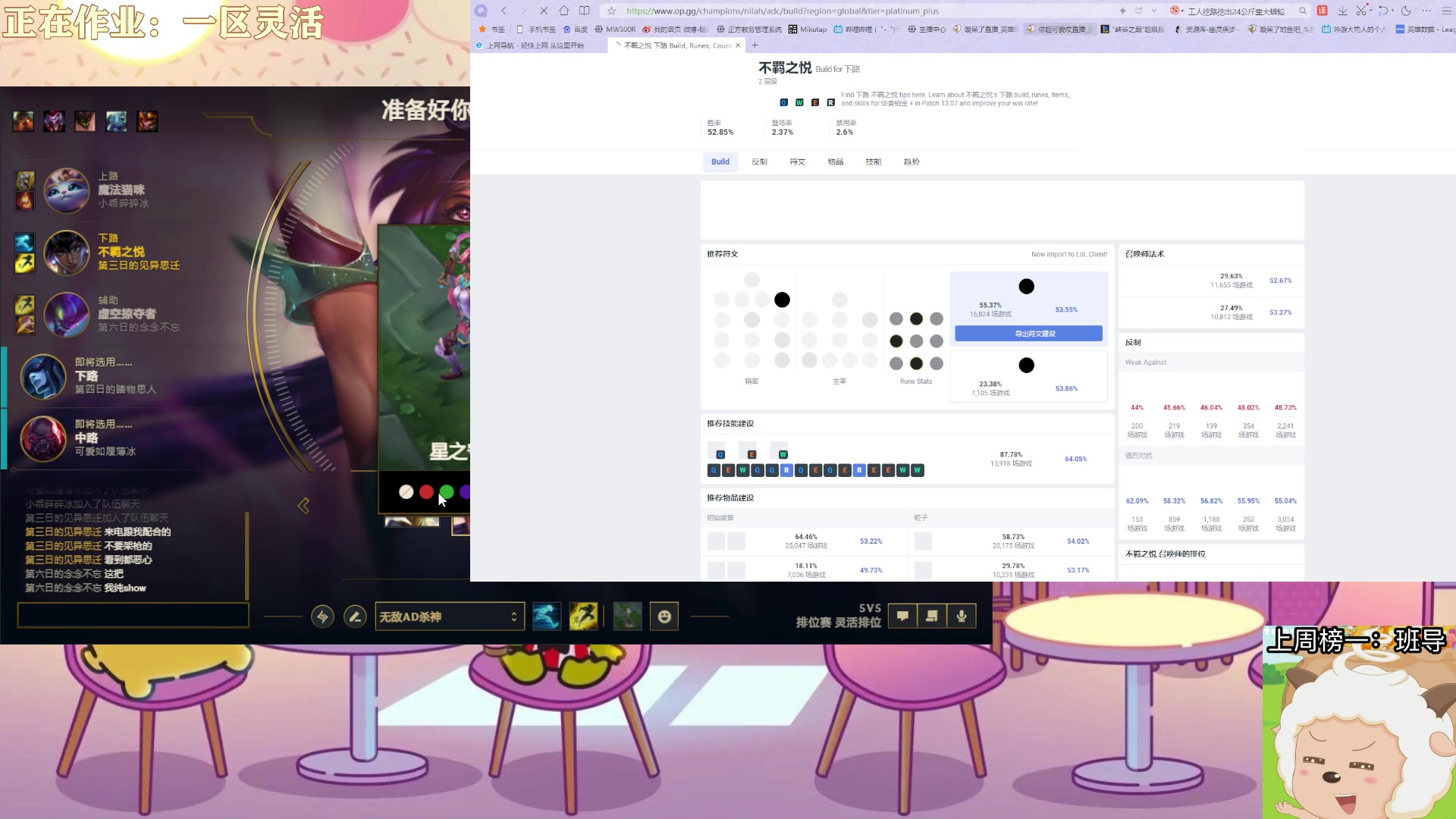Open the missions panel button in lobby
This screenshot has width=1456, height=819.
coord(932,617)
